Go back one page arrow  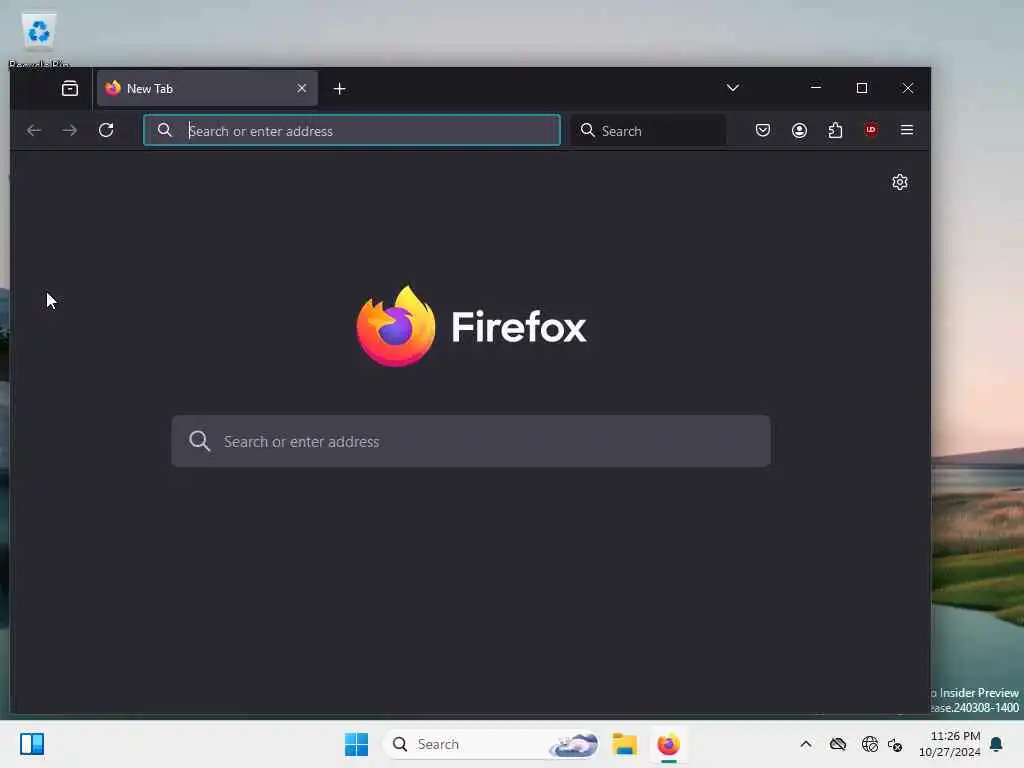pos(34,131)
